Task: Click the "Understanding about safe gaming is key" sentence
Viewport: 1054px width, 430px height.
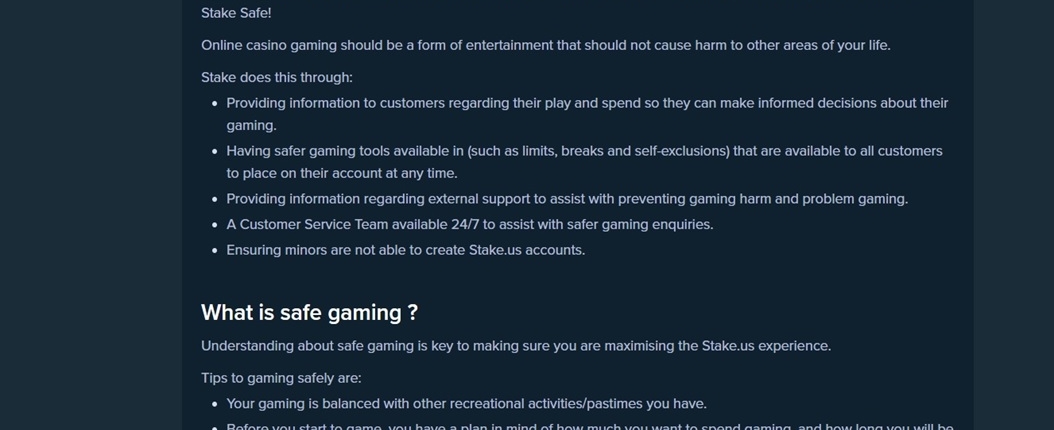Action: coord(516,346)
